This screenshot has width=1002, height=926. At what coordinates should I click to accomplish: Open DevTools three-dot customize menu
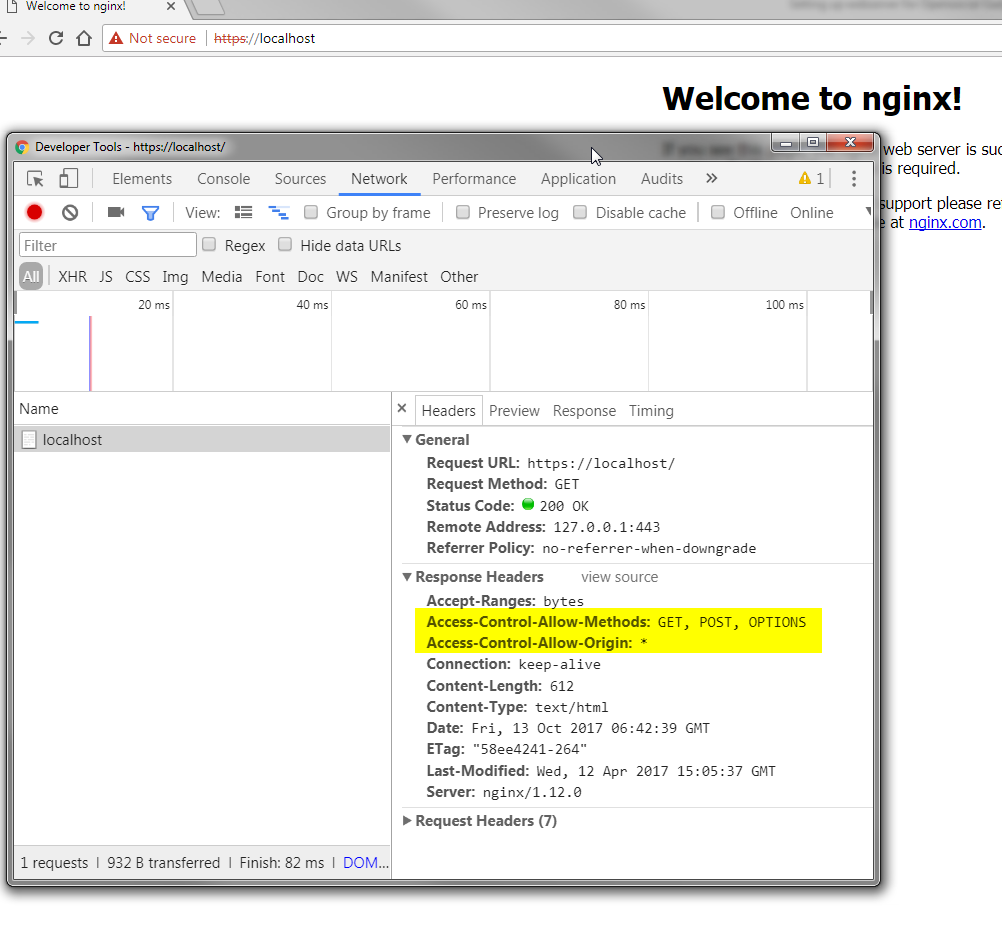click(854, 179)
